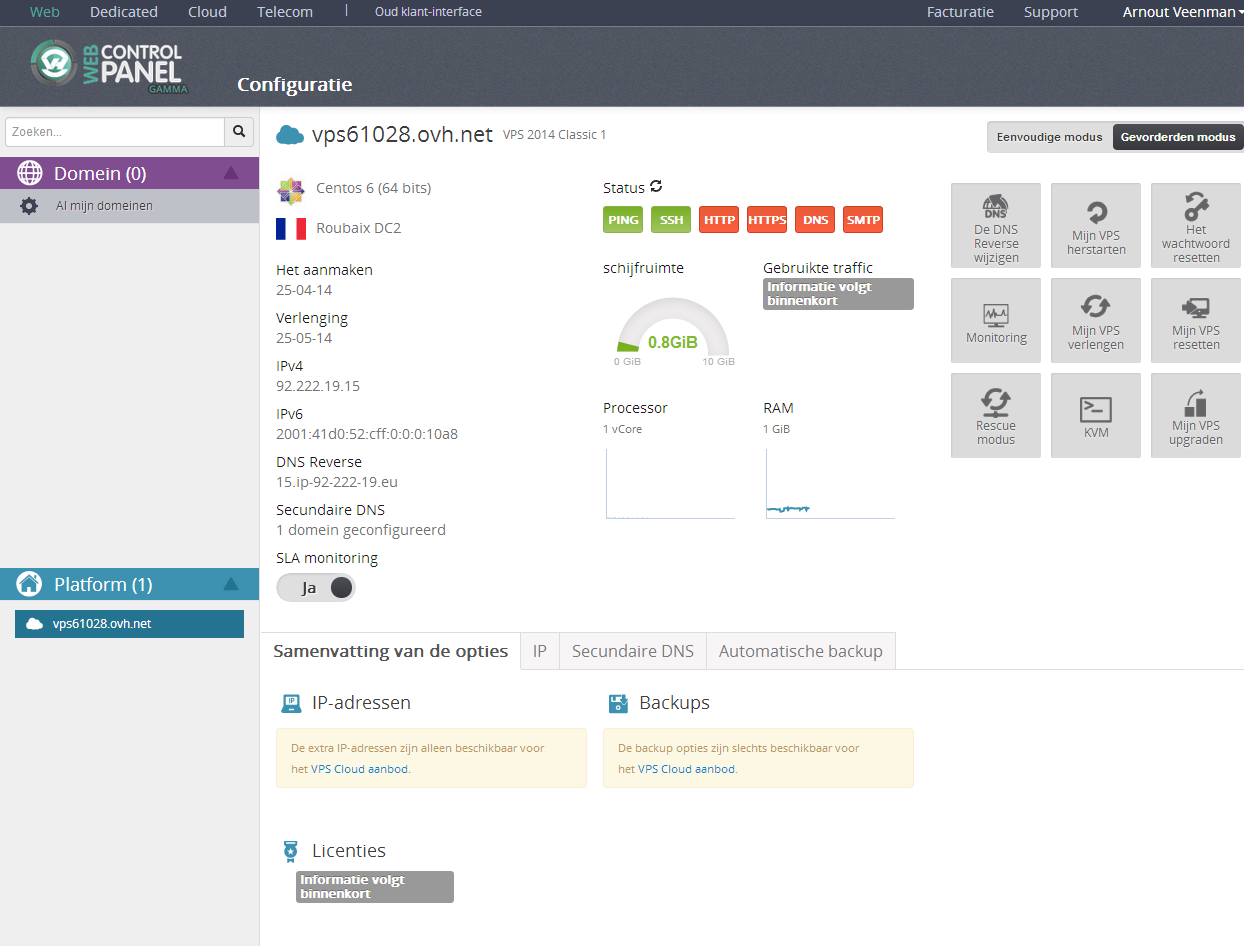Viewport: 1244px width, 946px height.
Task: Switch to Eenvoudige modus
Action: tap(1049, 137)
